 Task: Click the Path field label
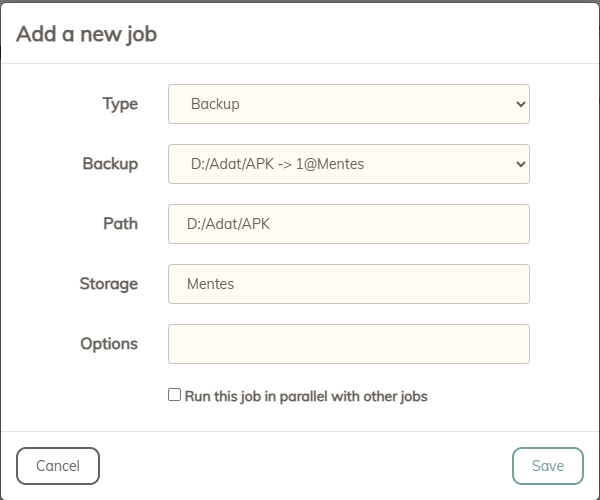[120, 224]
